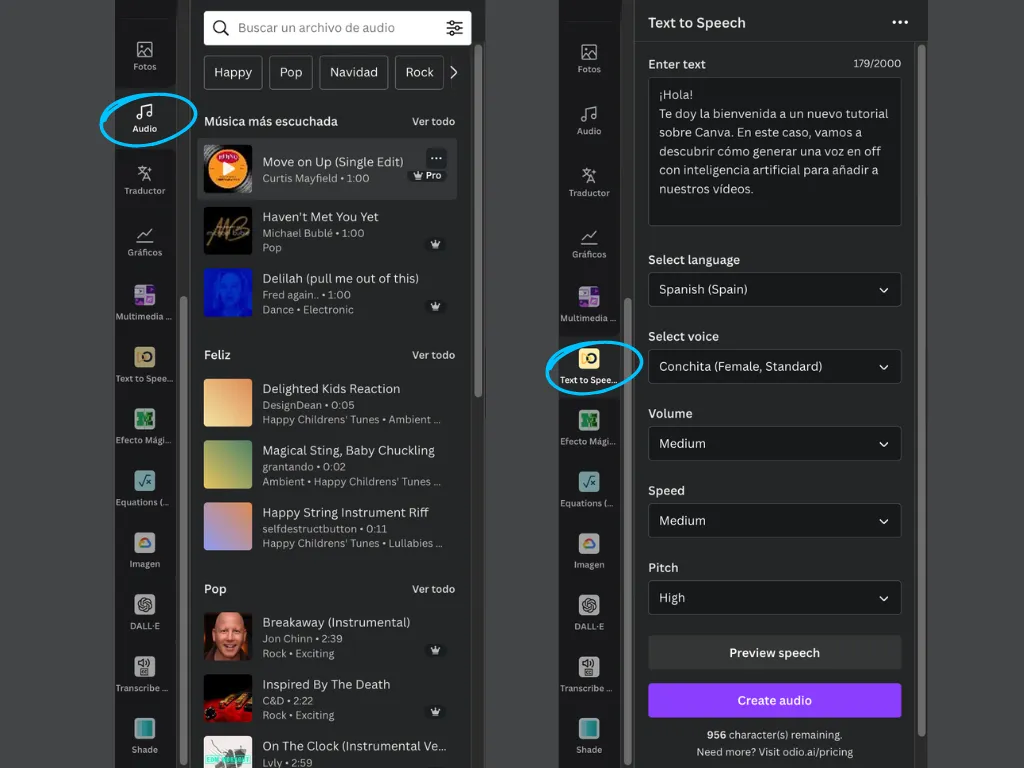The width and height of the screenshot is (1024, 768).
Task: Expand the Volume dropdown
Action: tap(775, 443)
